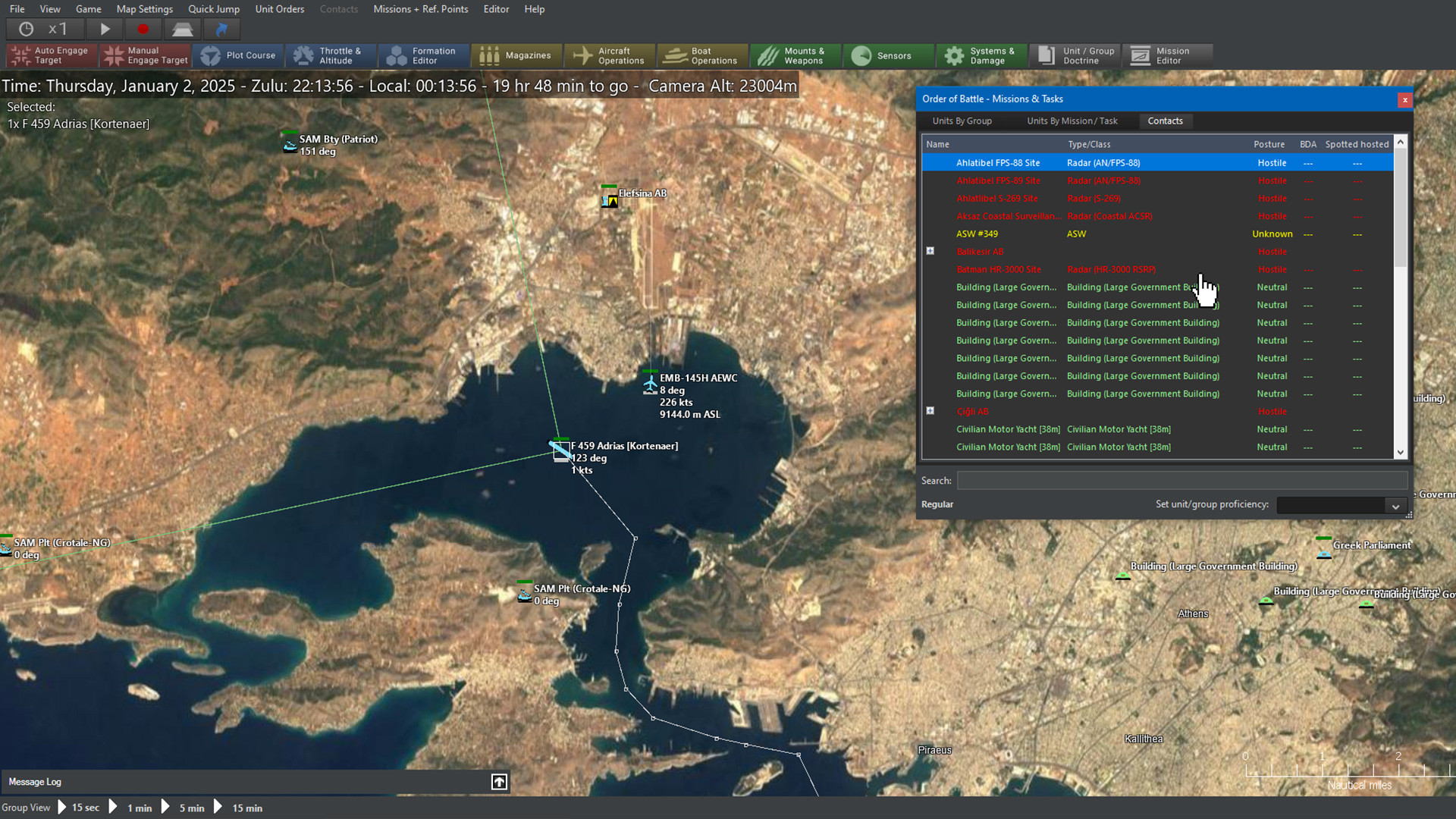This screenshot has width=1456, height=819.
Task: Switch to the Contacts tab
Action: [x=1165, y=120]
